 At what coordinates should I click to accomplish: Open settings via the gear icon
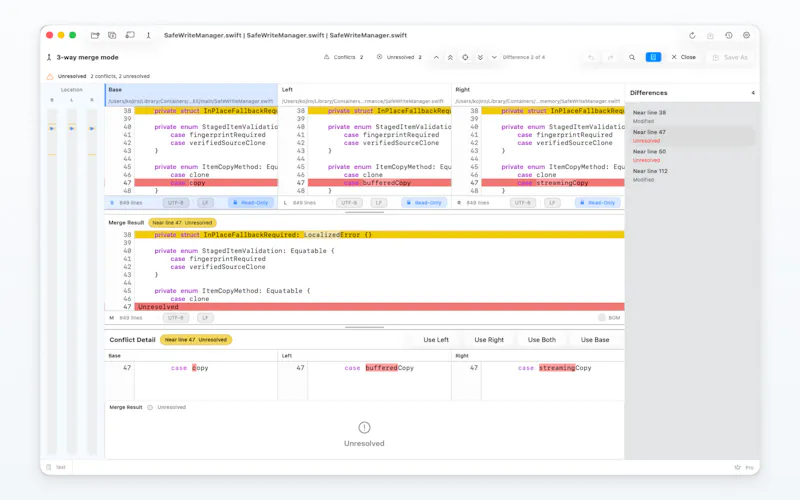746,35
